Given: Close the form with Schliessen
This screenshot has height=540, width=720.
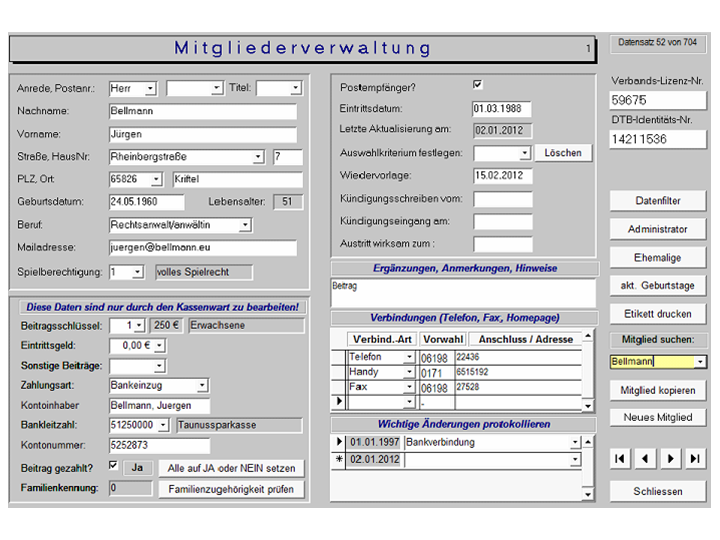Looking at the screenshot, I should coord(657,492).
